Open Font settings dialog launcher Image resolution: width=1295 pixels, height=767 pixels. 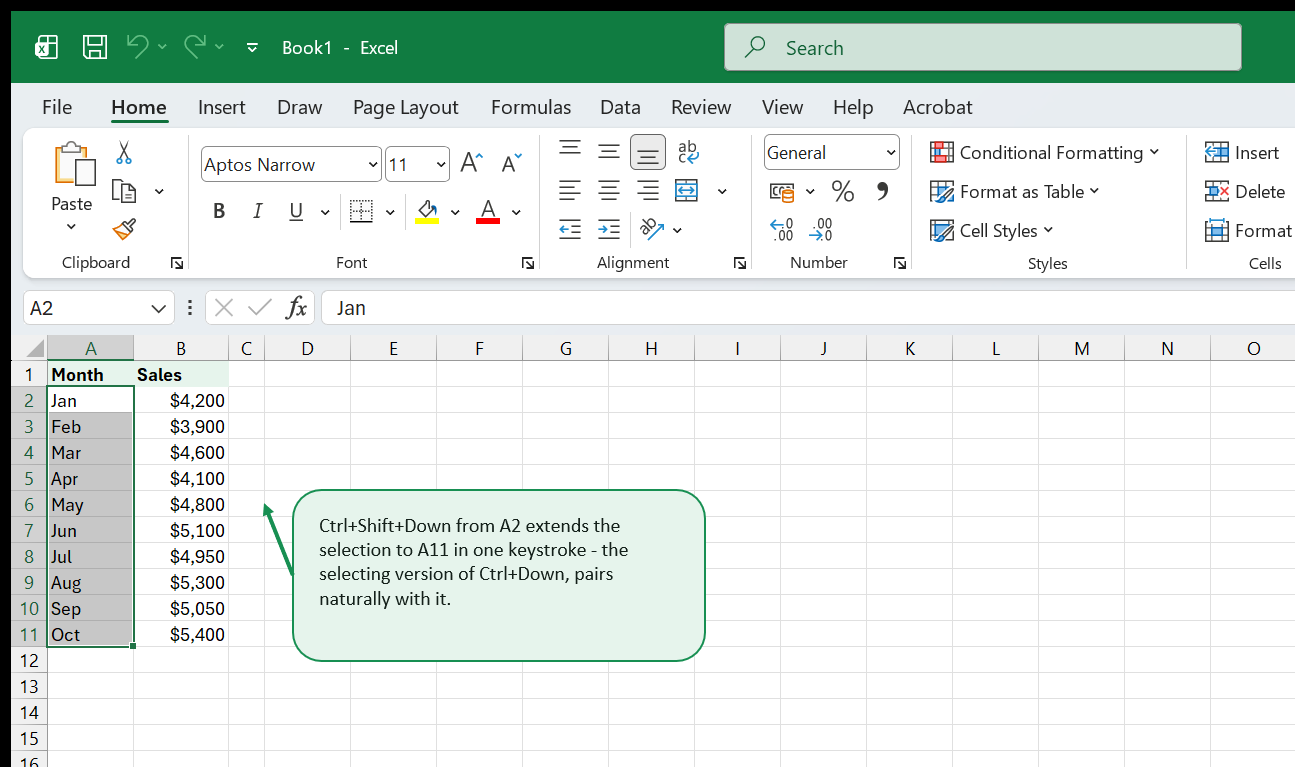point(527,263)
